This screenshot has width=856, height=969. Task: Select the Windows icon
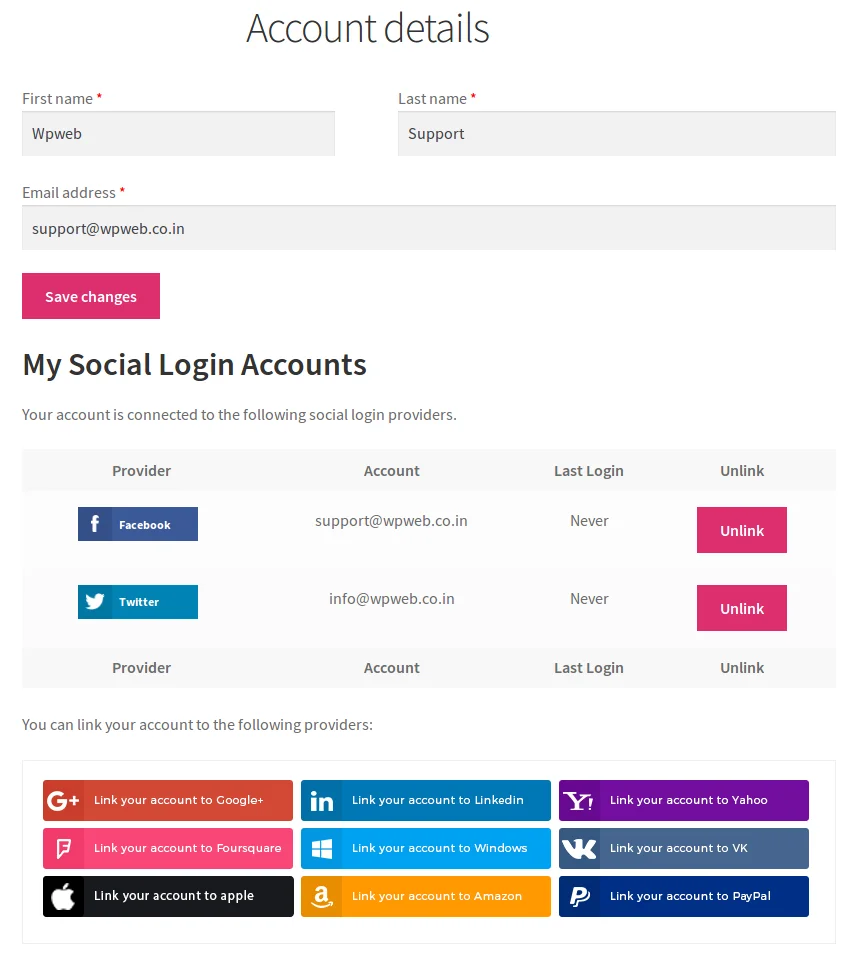[x=321, y=848]
